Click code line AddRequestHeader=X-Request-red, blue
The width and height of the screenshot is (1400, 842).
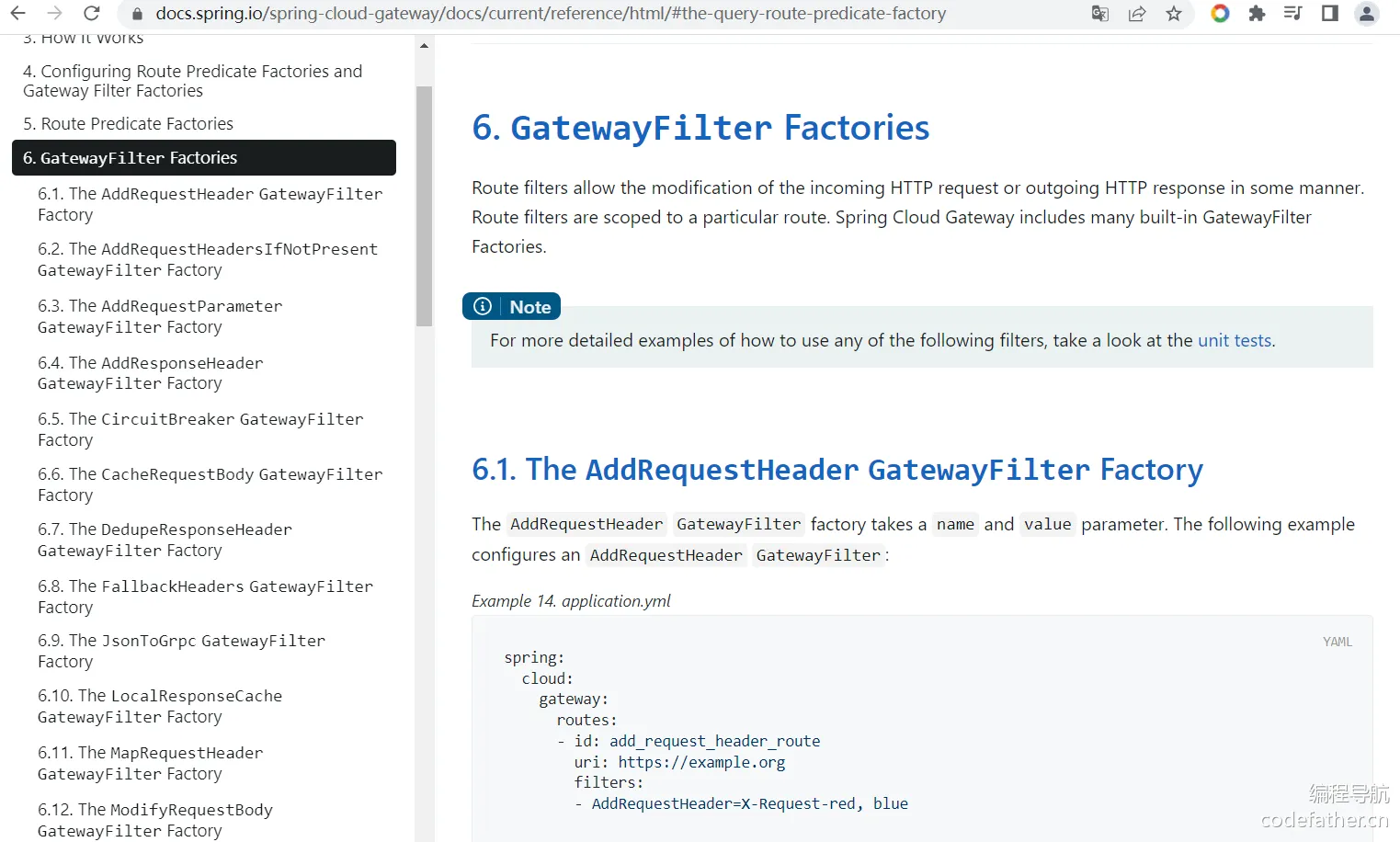click(x=750, y=803)
